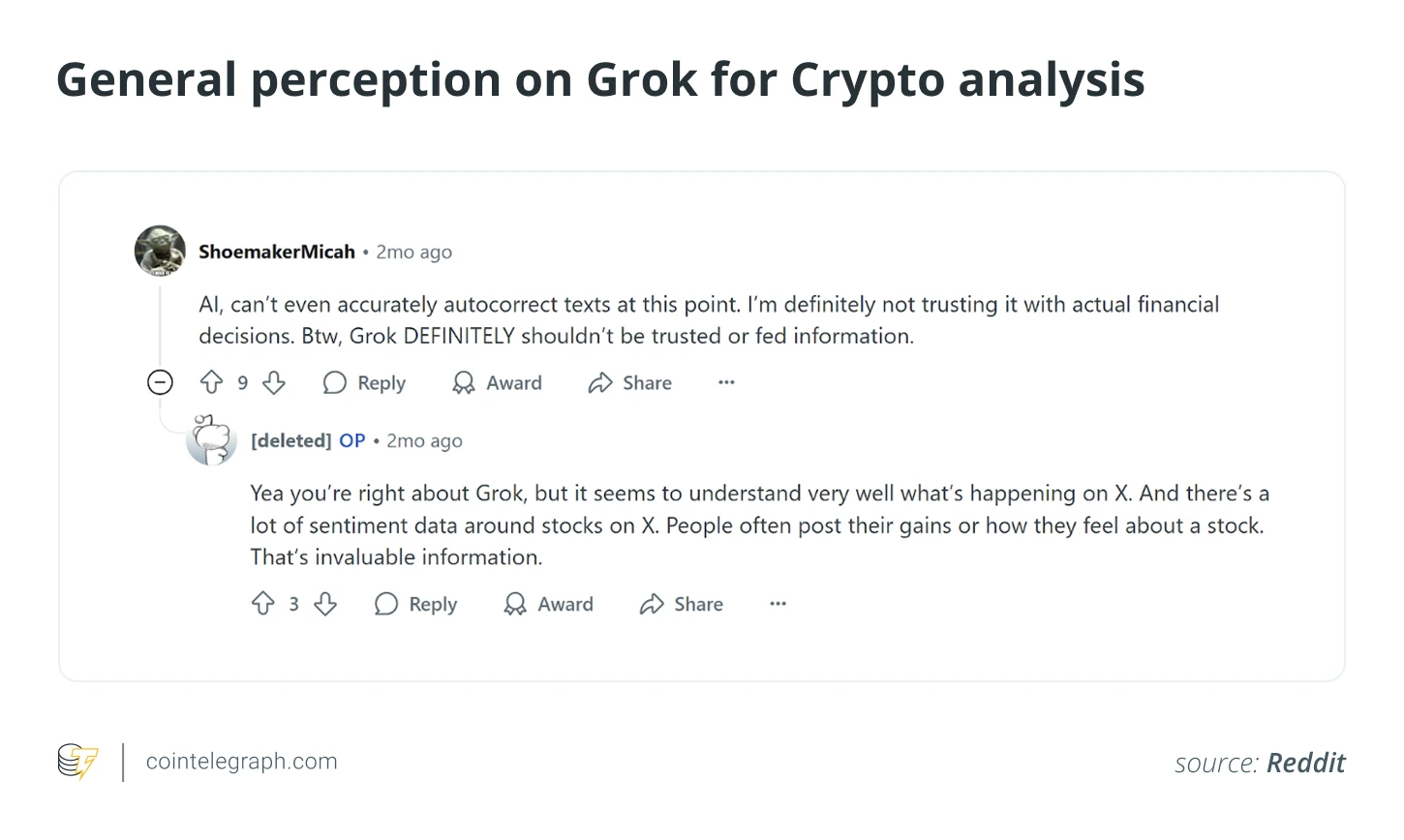
Task: Downvote the [deleted] OP reply
Action: coord(325,603)
